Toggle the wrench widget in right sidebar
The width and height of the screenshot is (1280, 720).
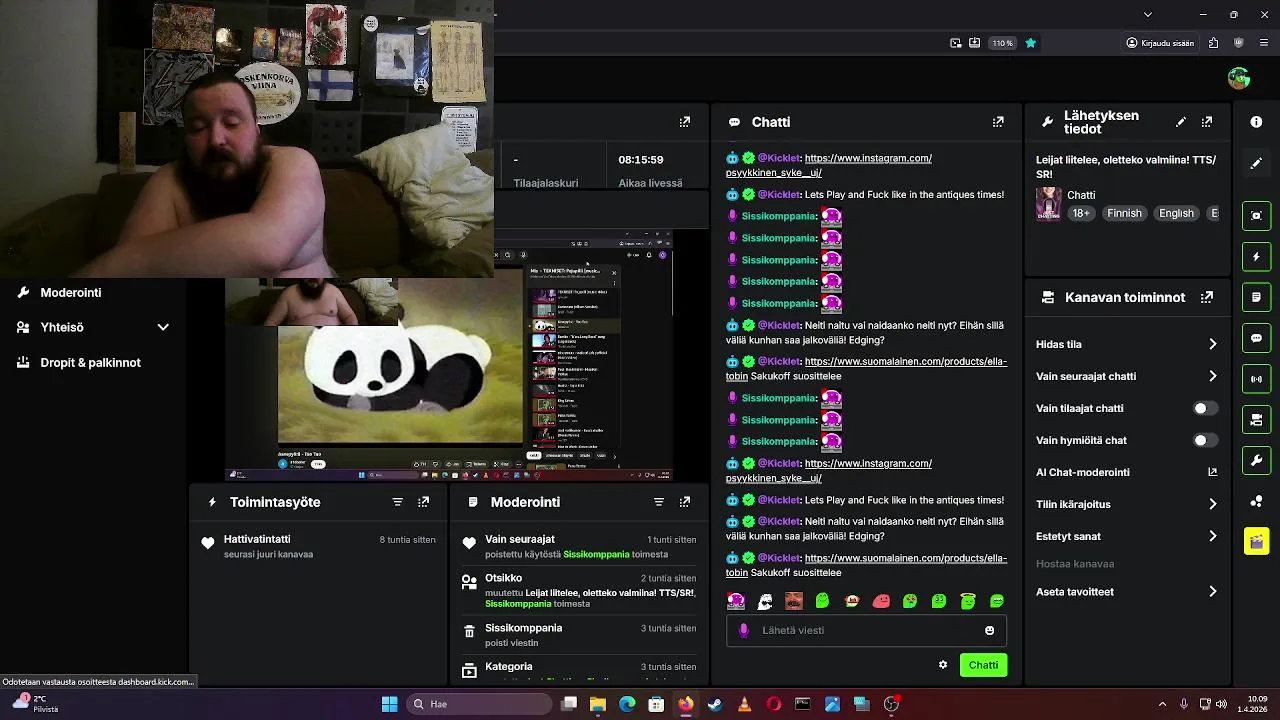click(1256, 461)
